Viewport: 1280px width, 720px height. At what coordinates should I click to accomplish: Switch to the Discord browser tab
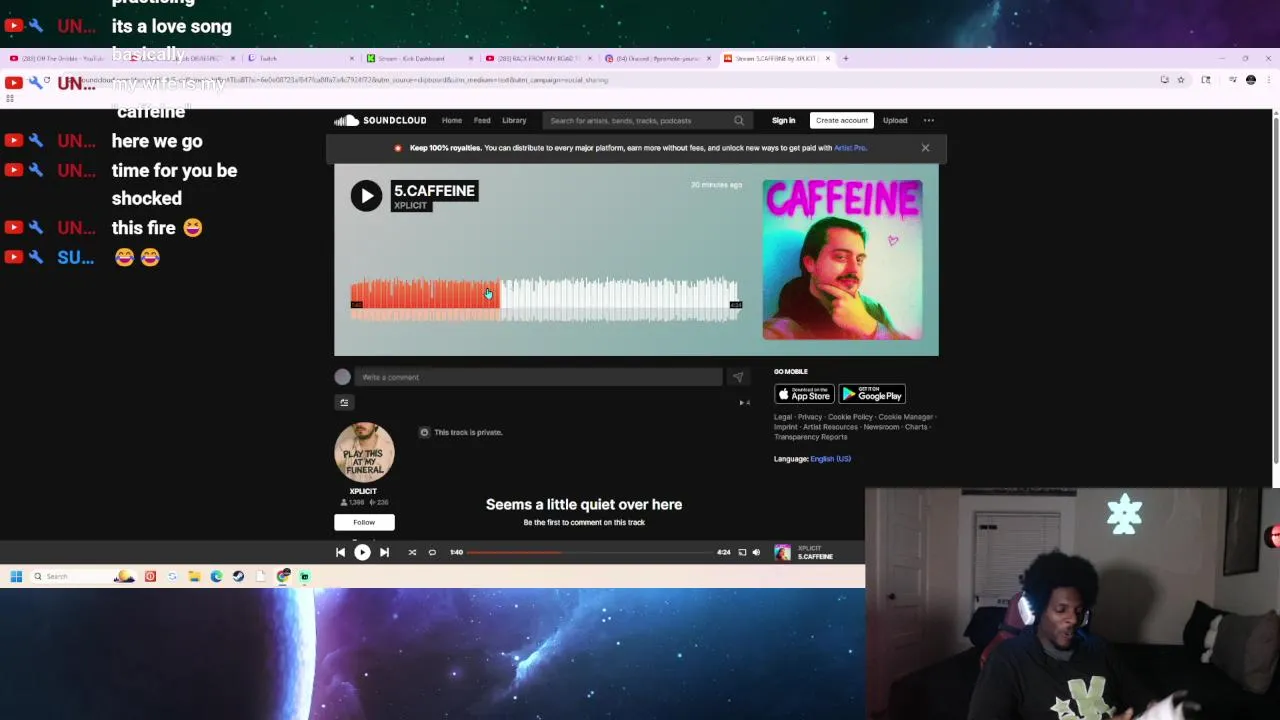point(656,58)
